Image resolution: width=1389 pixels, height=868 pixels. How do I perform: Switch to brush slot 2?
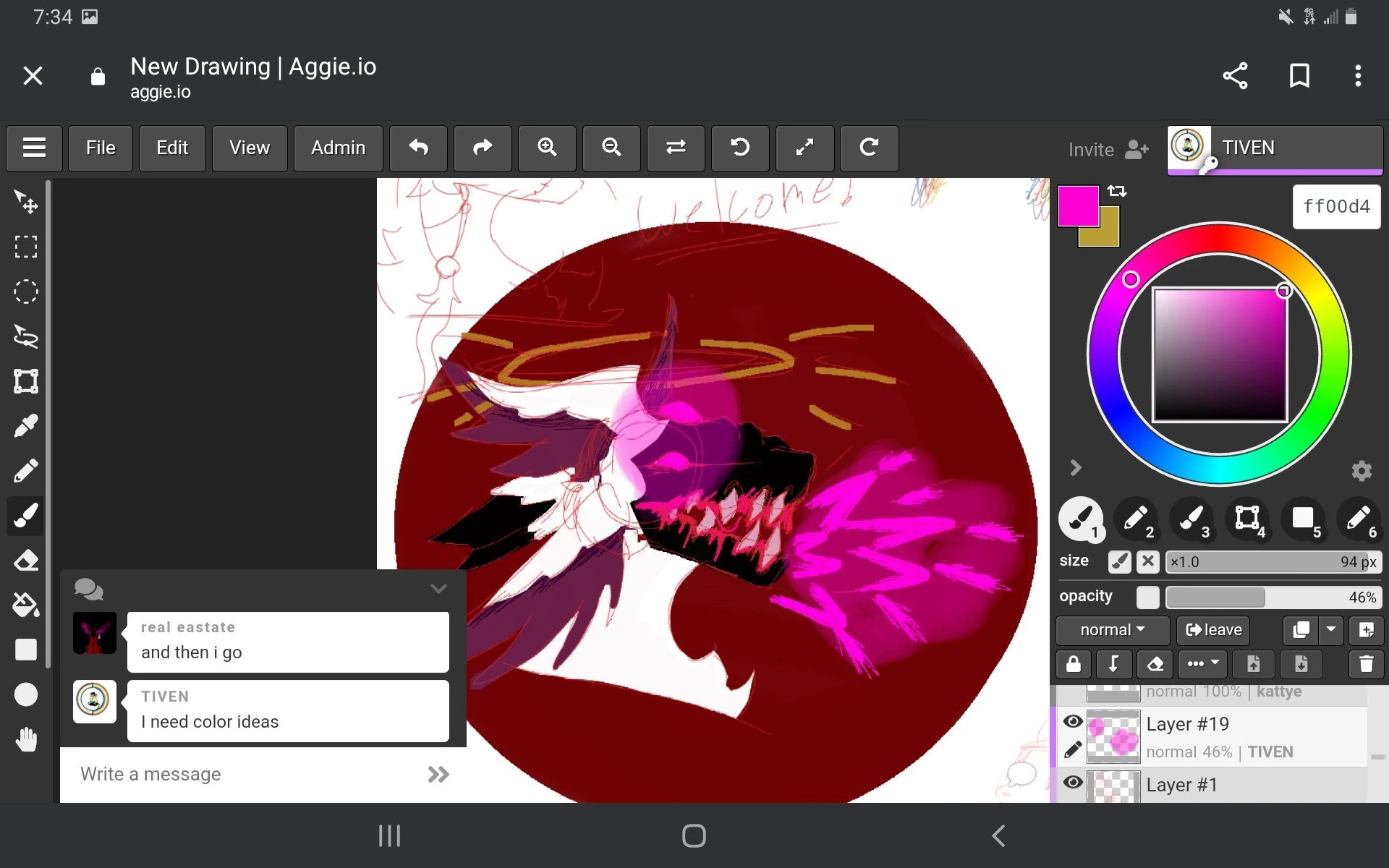[1137, 519]
